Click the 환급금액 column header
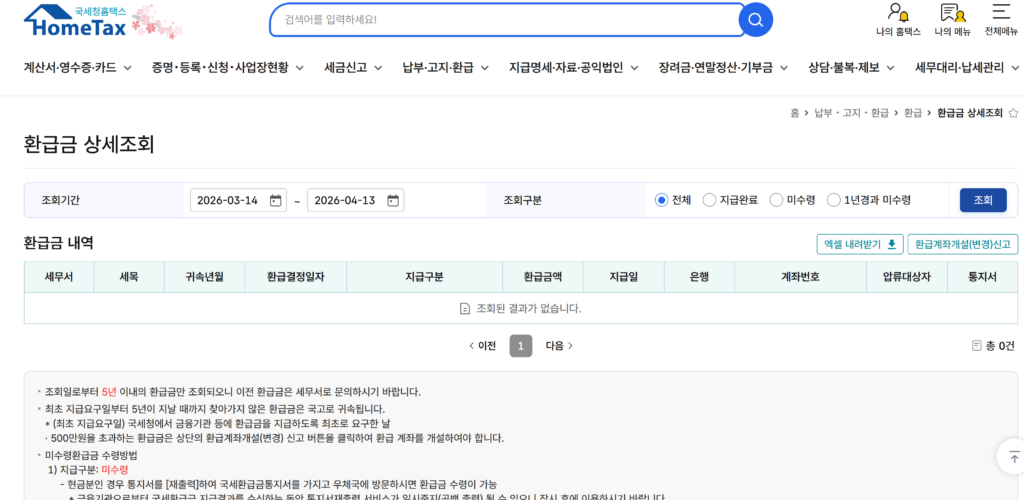The width and height of the screenshot is (1024, 500). pos(543,277)
